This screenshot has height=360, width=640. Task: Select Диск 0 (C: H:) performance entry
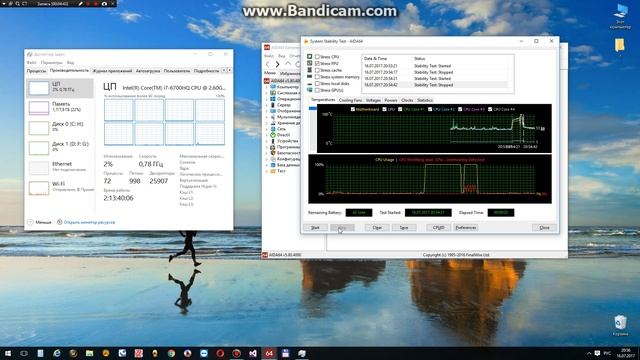60,128
